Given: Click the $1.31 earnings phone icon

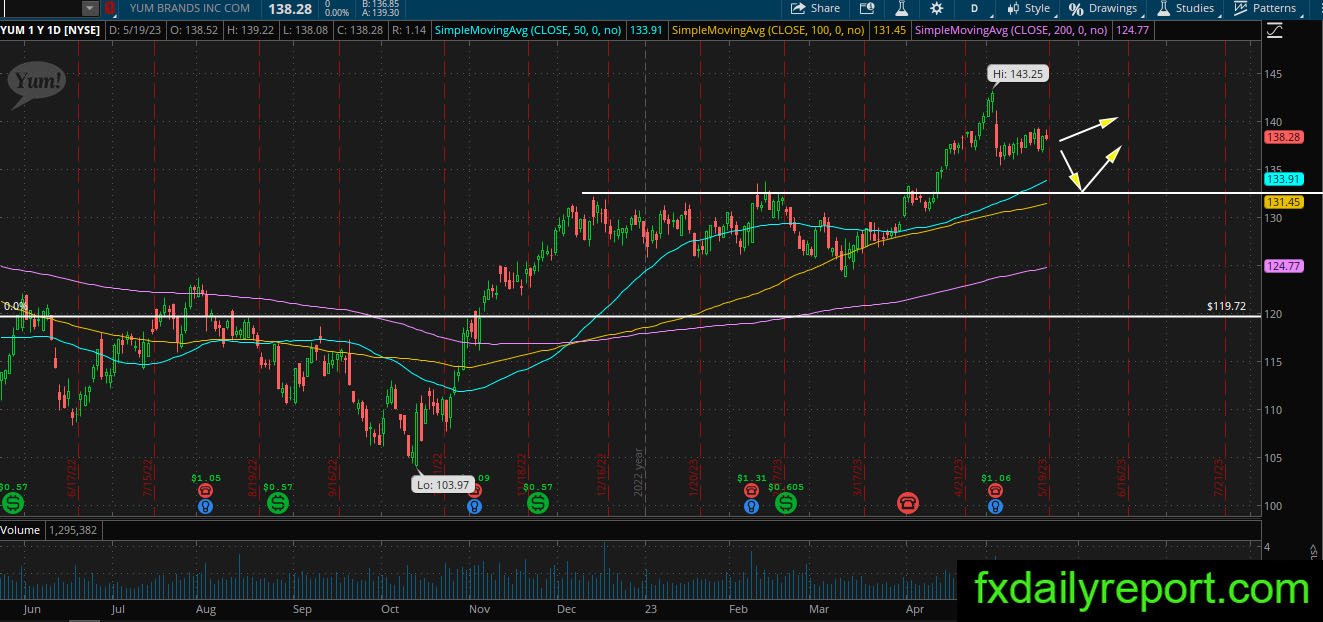Looking at the screenshot, I should coord(750,491).
